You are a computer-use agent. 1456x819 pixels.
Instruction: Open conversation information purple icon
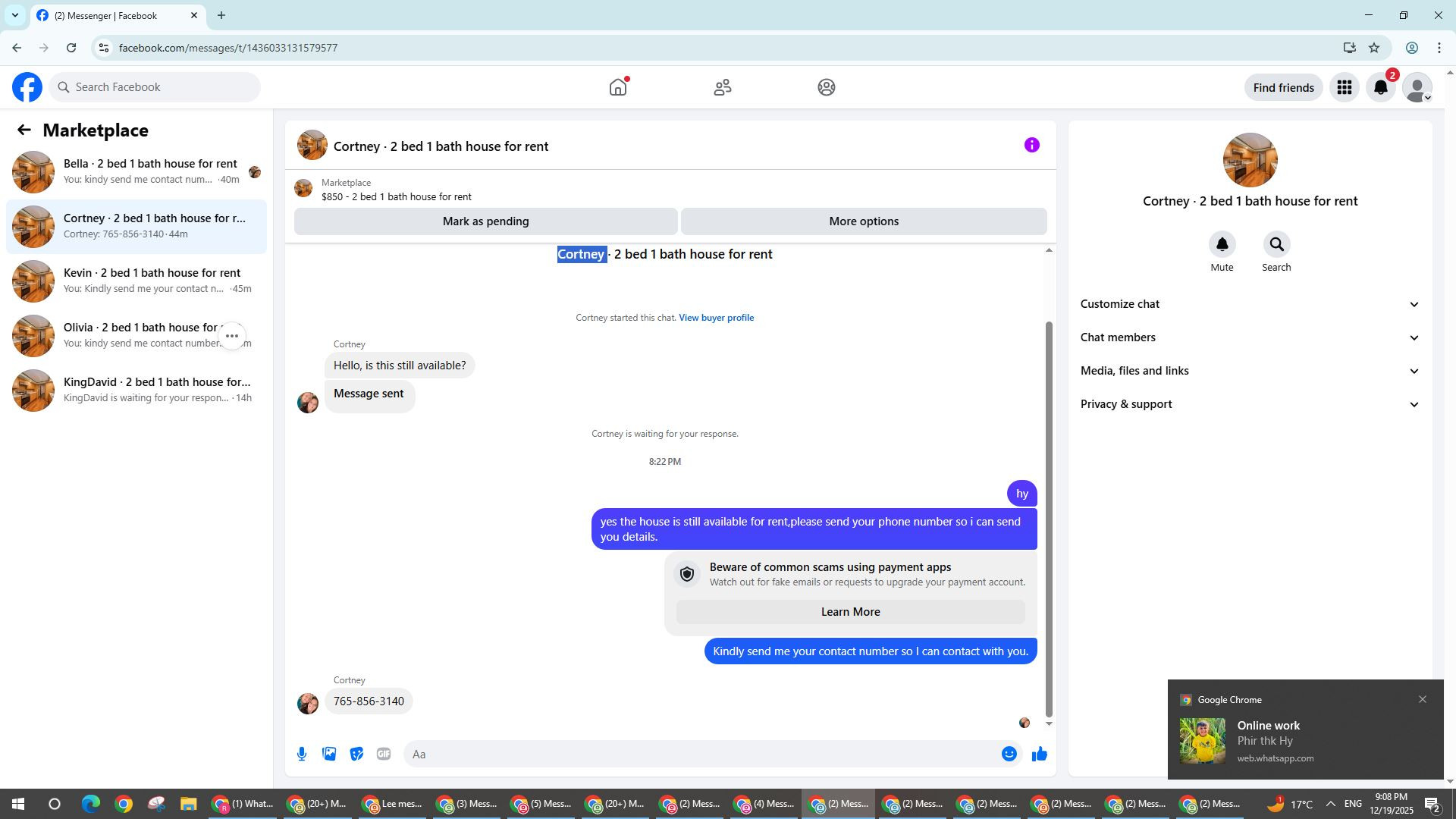click(x=1031, y=145)
